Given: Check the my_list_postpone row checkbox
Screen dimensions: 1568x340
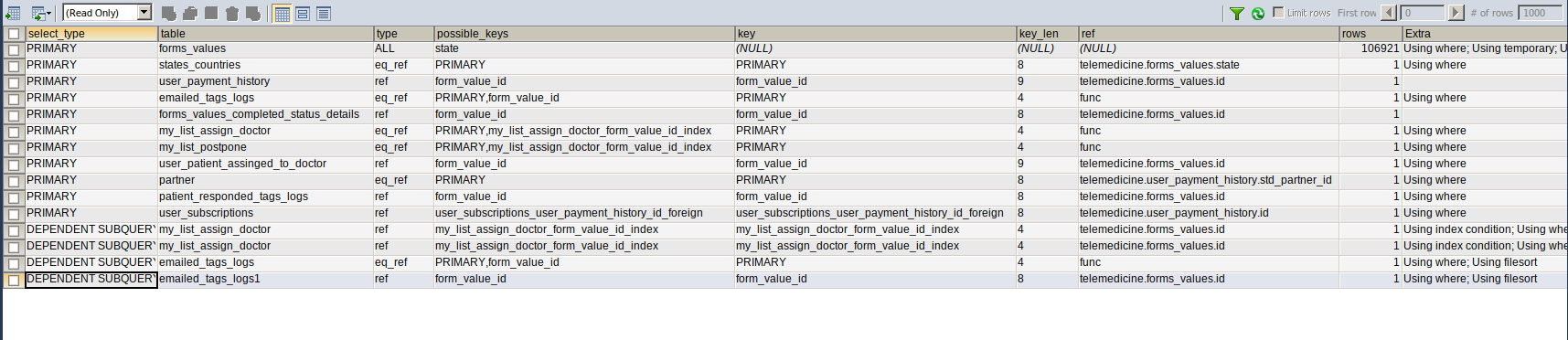Looking at the screenshot, I should coord(14,148).
